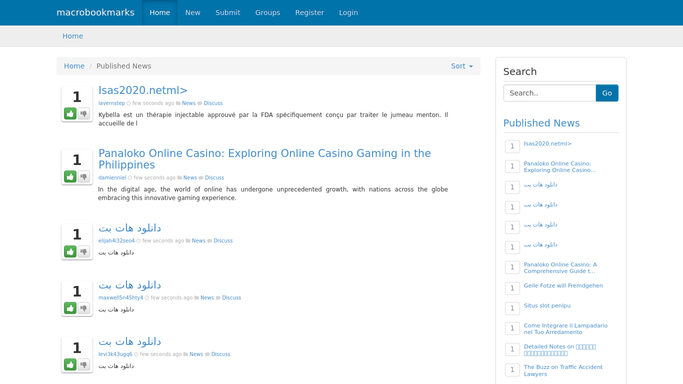The height and width of the screenshot is (384, 683).
Task: Upvote the Panaloko Online Casino story
Action: click(x=70, y=176)
